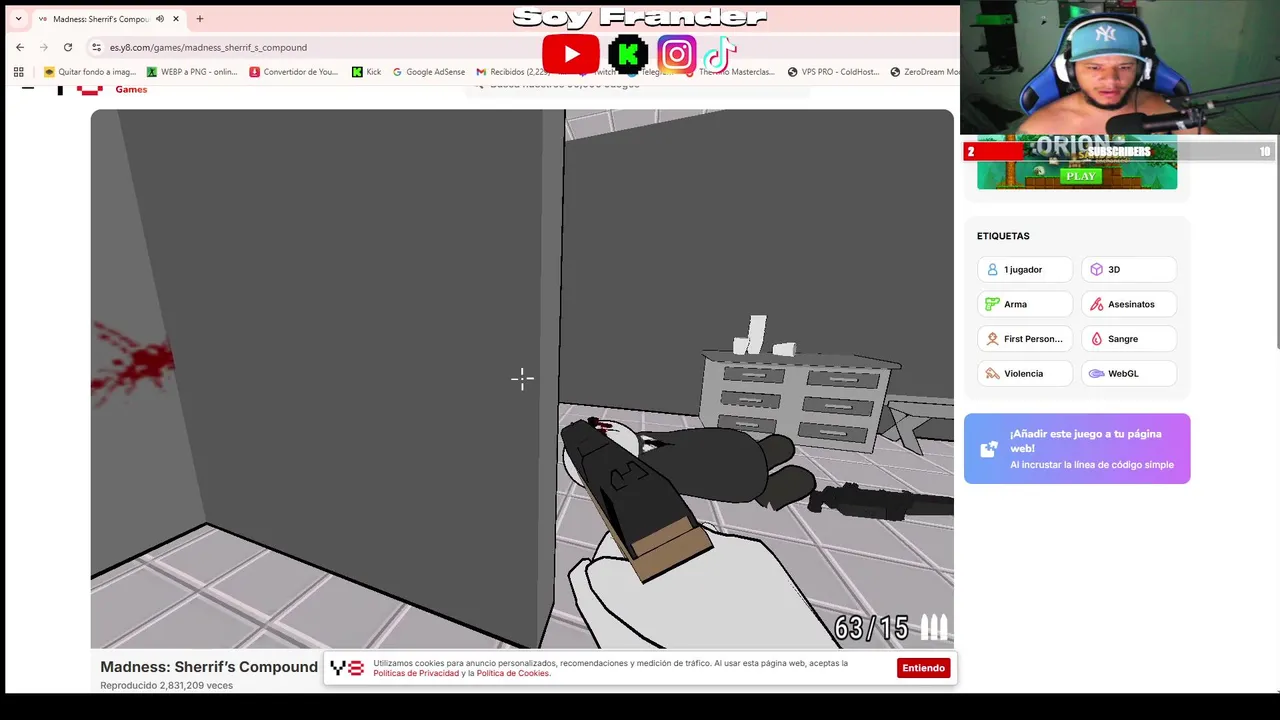
Task: Click the WebGL tag icon
Action: pos(1096,374)
